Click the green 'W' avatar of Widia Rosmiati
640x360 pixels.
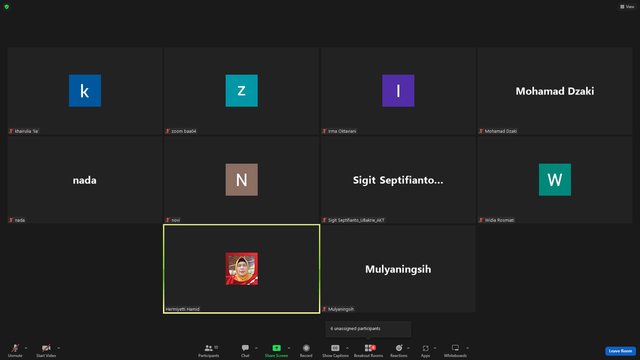(x=555, y=180)
